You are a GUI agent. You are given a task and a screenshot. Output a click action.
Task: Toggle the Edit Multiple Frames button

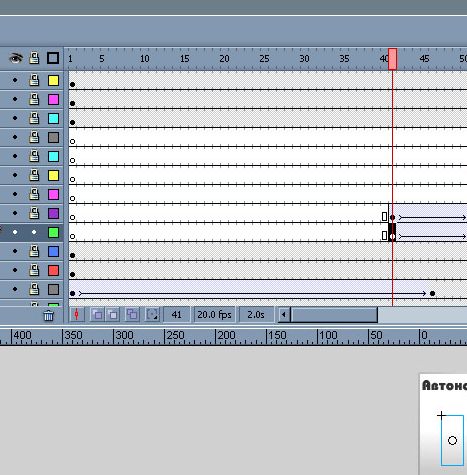click(132, 314)
